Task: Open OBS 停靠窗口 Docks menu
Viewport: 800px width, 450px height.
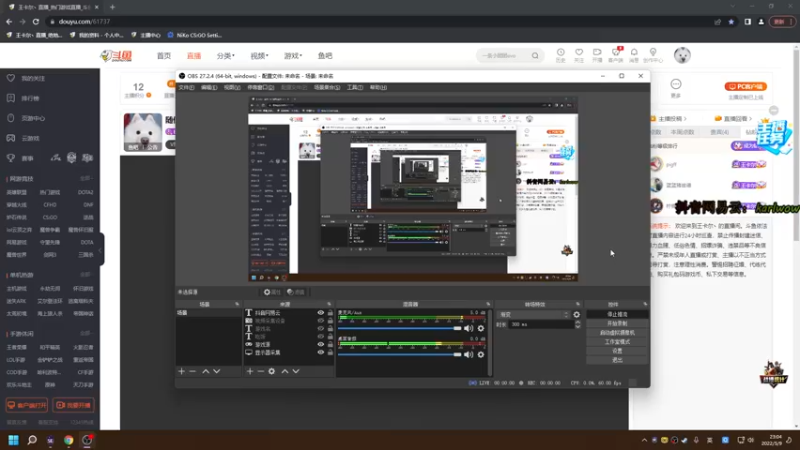Action: [260, 88]
